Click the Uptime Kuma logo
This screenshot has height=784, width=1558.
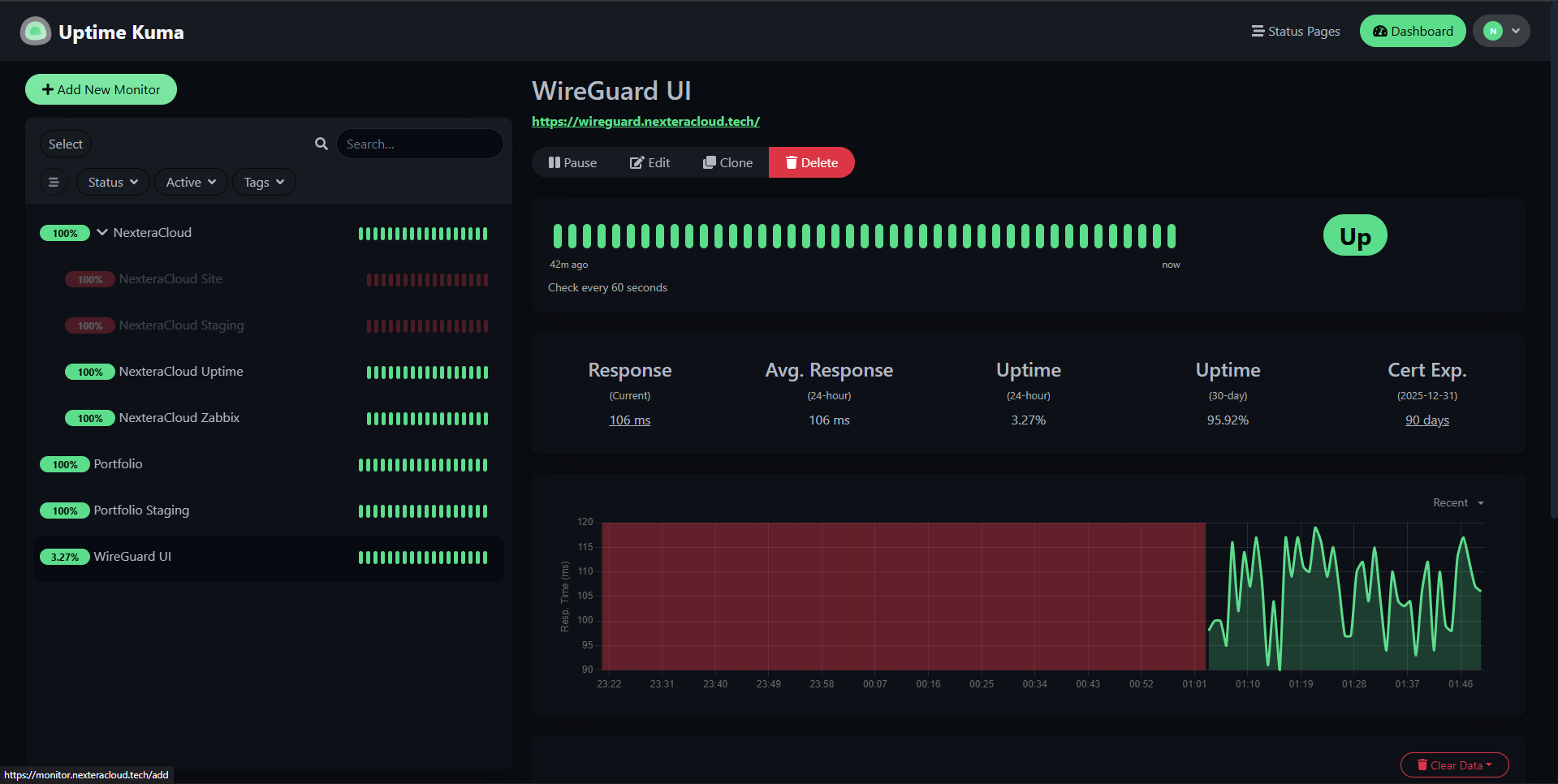[x=36, y=31]
